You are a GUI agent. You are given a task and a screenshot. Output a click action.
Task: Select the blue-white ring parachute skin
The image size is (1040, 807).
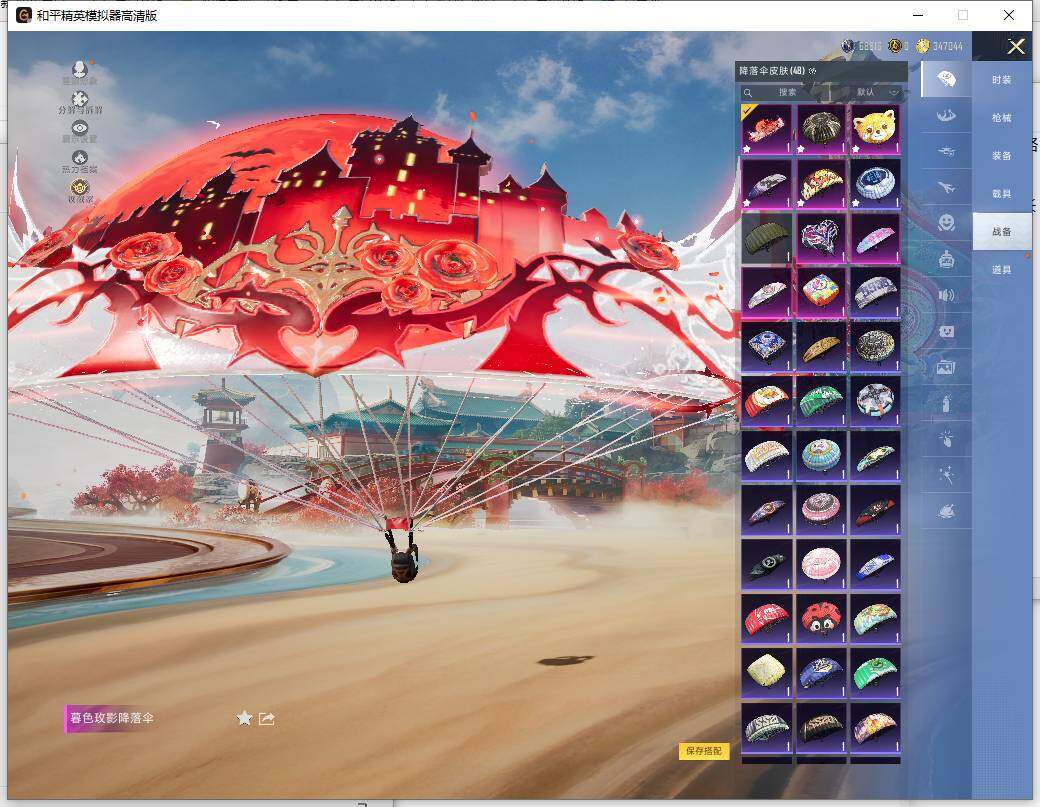[875, 183]
